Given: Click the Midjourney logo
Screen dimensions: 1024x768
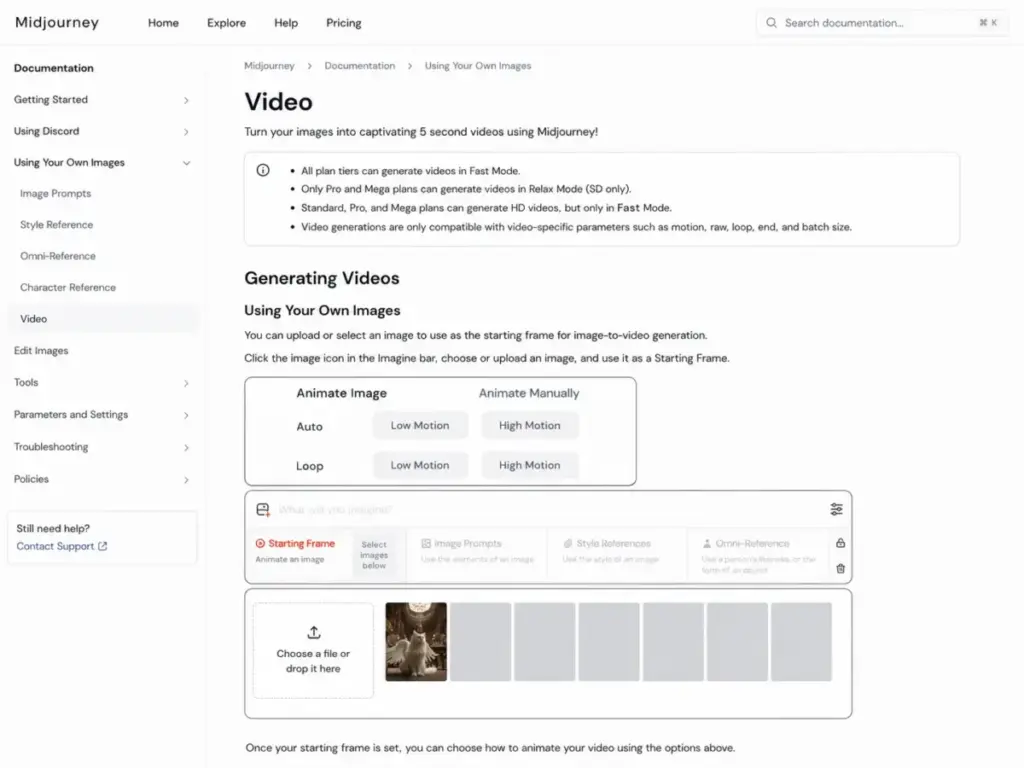Looking at the screenshot, I should (x=57, y=22).
